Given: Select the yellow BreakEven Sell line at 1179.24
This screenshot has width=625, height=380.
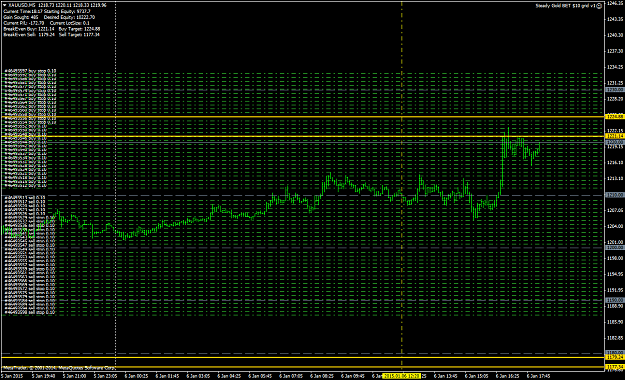Looking at the screenshot, I should pos(303,357).
